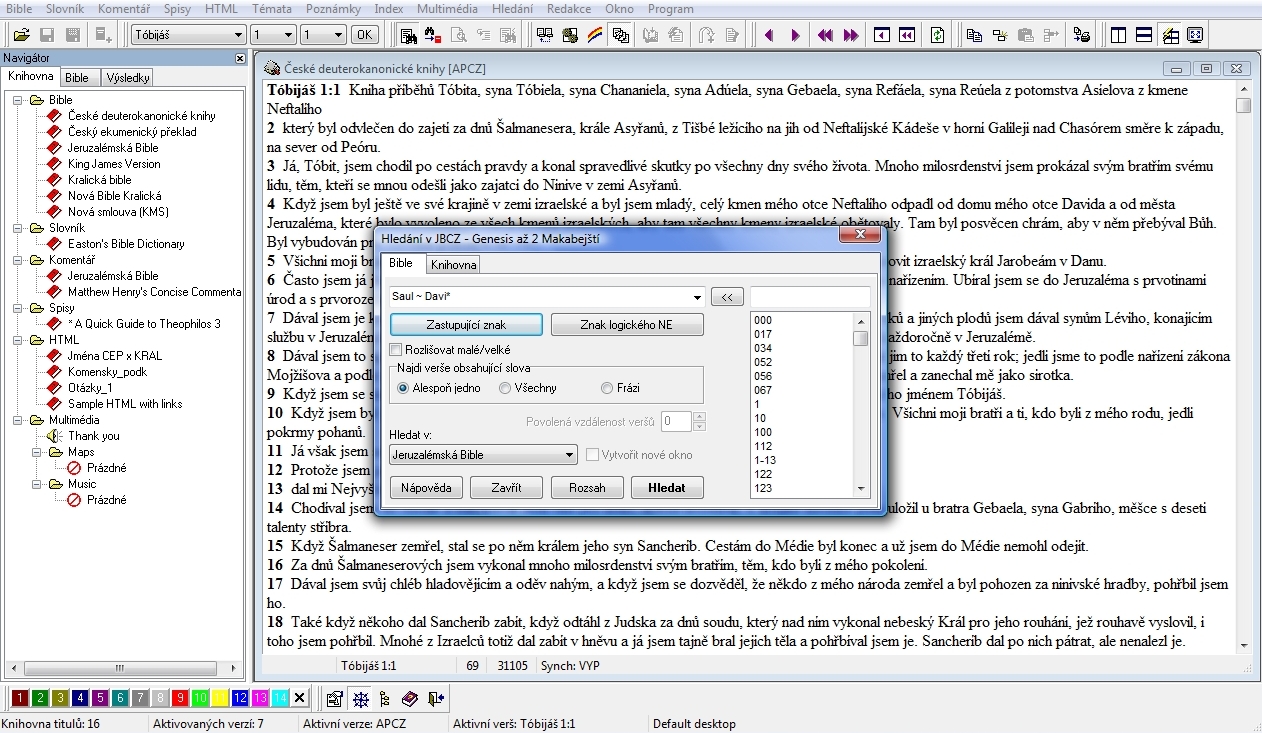1262x733 pixels.
Task: Switch to the Bible tab in Navigator
Action: click(x=77, y=77)
